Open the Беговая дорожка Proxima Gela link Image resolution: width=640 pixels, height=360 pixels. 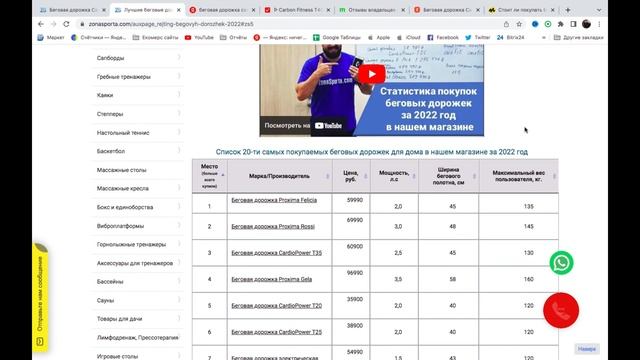pyautogui.click(x=271, y=279)
